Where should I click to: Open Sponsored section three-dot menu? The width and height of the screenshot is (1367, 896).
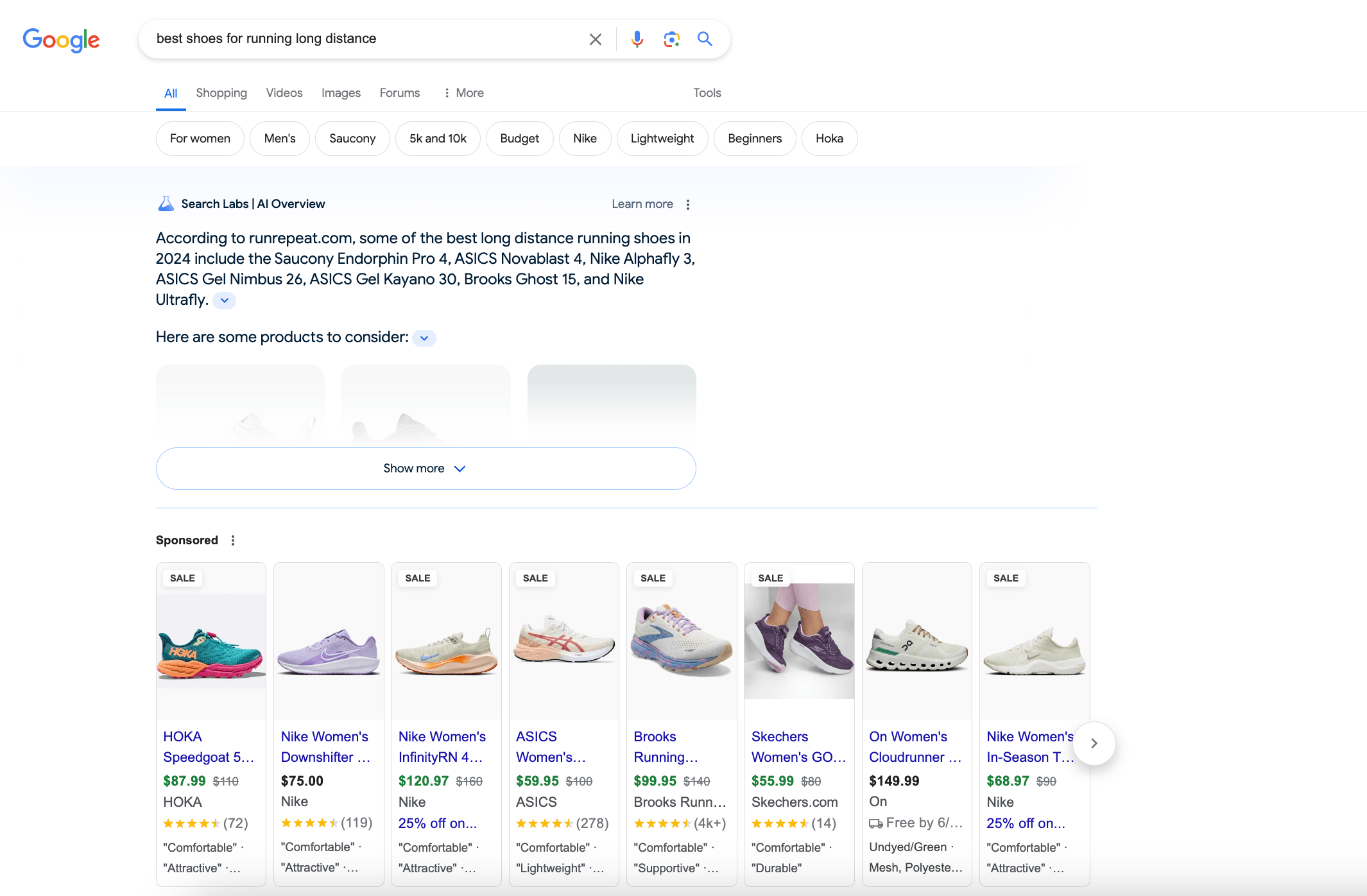[233, 540]
